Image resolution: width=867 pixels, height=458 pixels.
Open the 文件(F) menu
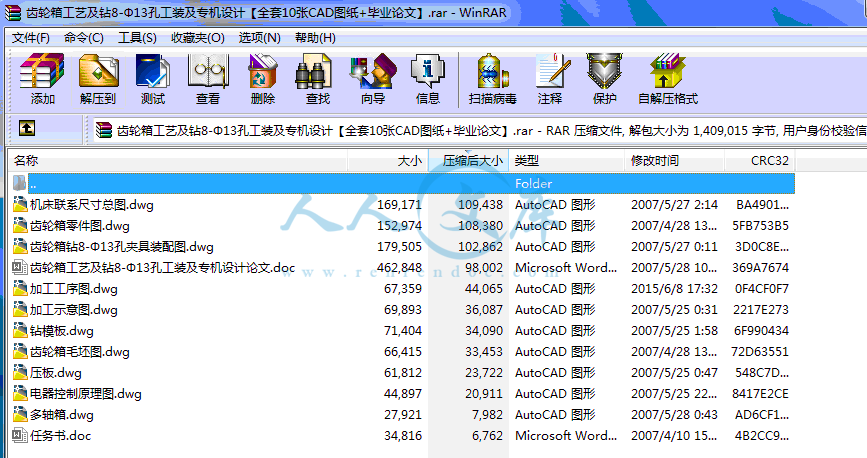click(x=30, y=38)
